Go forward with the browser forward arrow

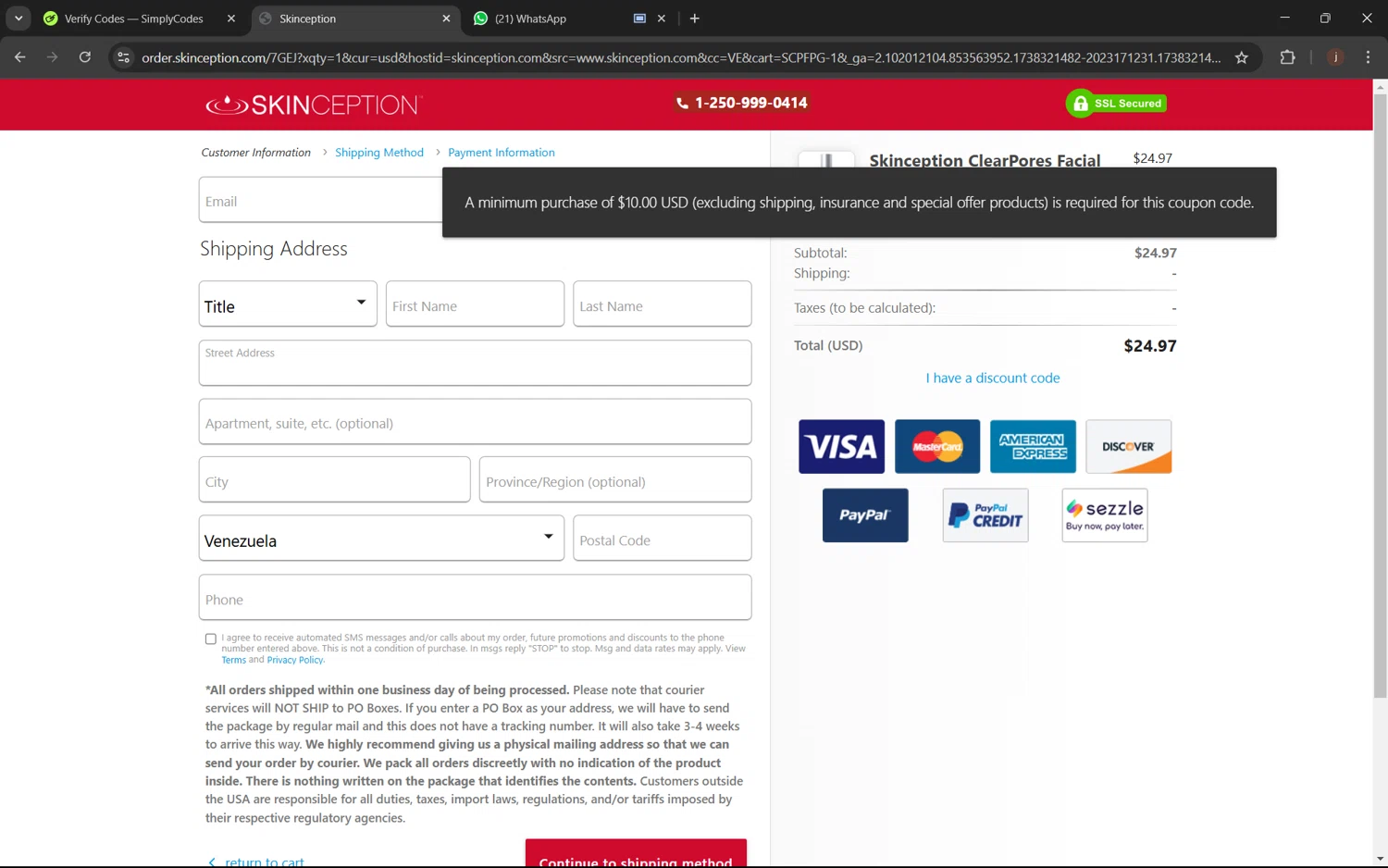coord(52,57)
